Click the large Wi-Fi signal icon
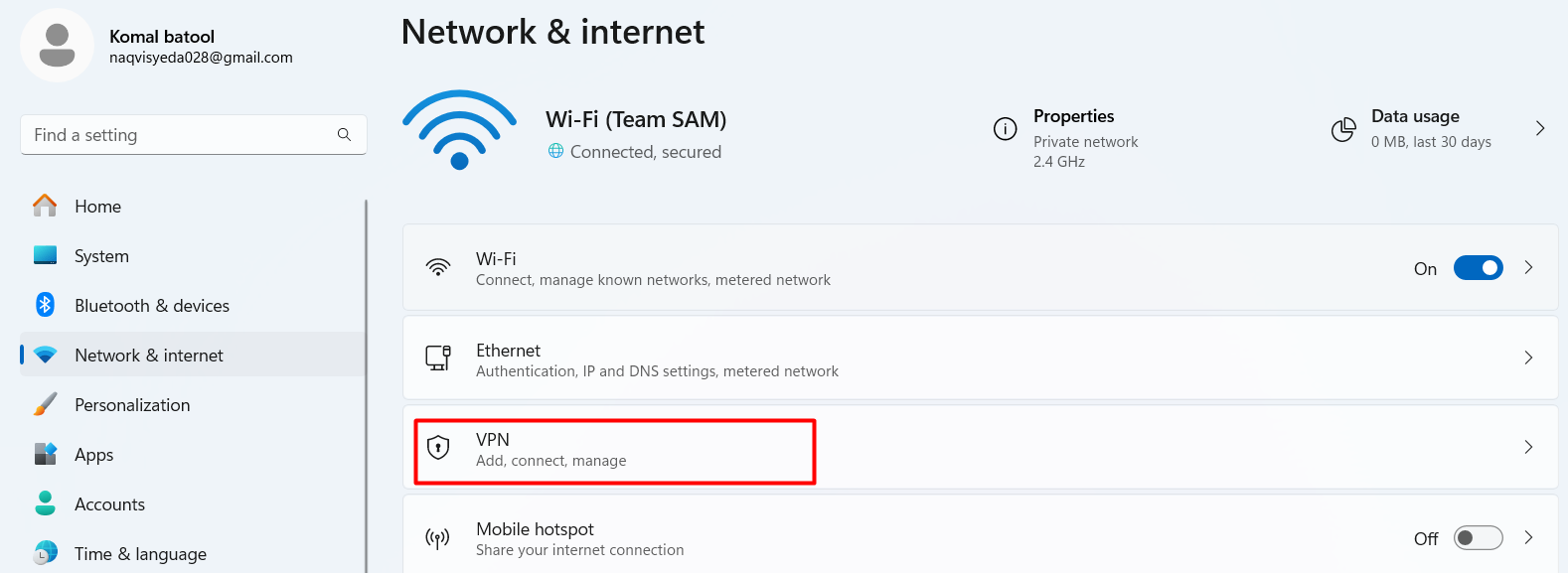 click(459, 130)
